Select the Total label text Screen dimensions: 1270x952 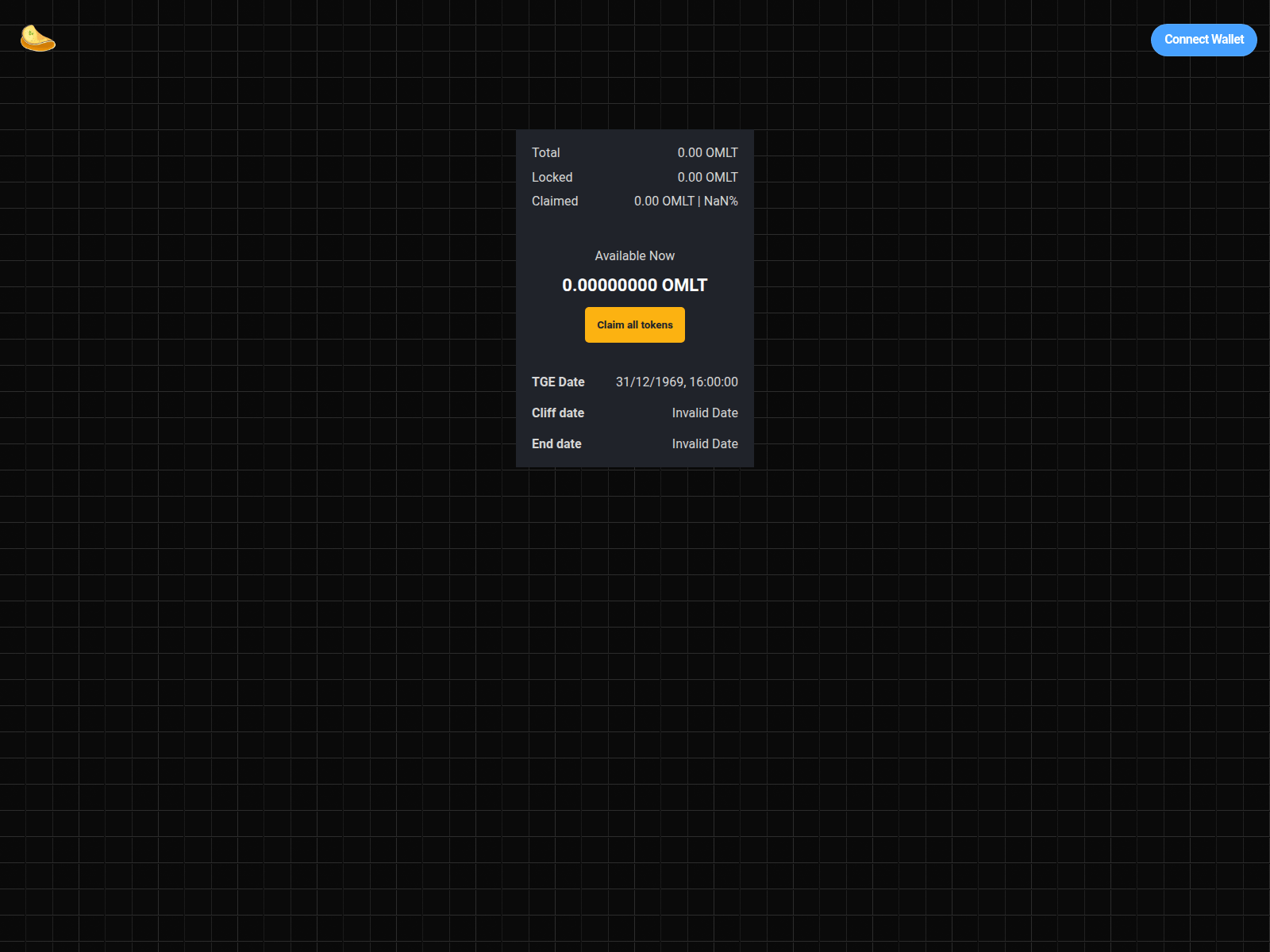click(x=545, y=152)
